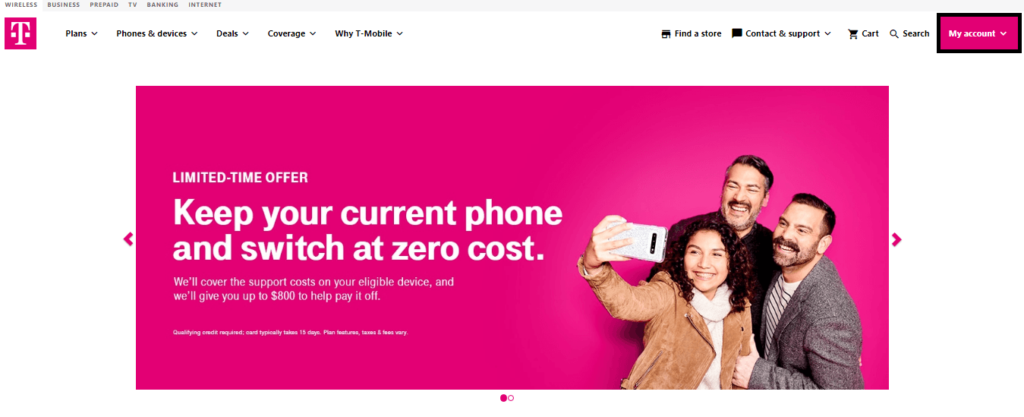Screen dimensions: 1024x417
Task: Switch to the Business tab
Action: (63, 5)
